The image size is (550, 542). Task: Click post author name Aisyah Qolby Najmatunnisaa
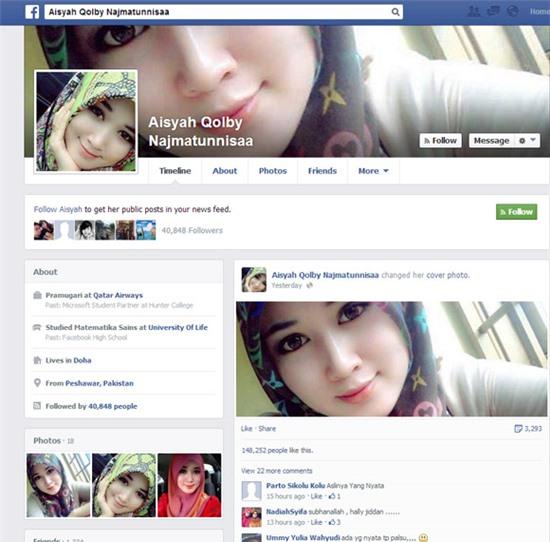pyautogui.click(x=325, y=275)
